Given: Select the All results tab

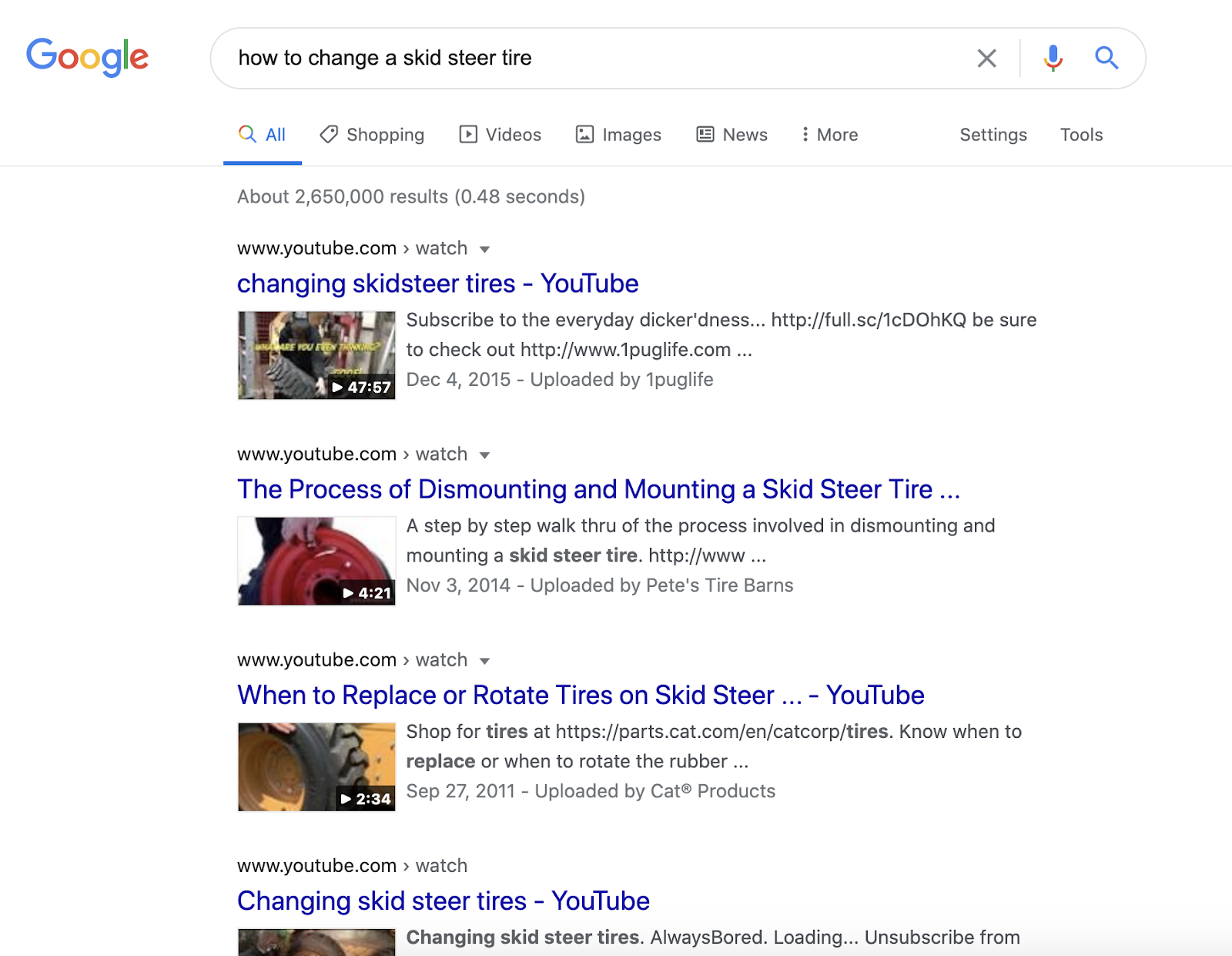Looking at the screenshot, I should (262, 135).
